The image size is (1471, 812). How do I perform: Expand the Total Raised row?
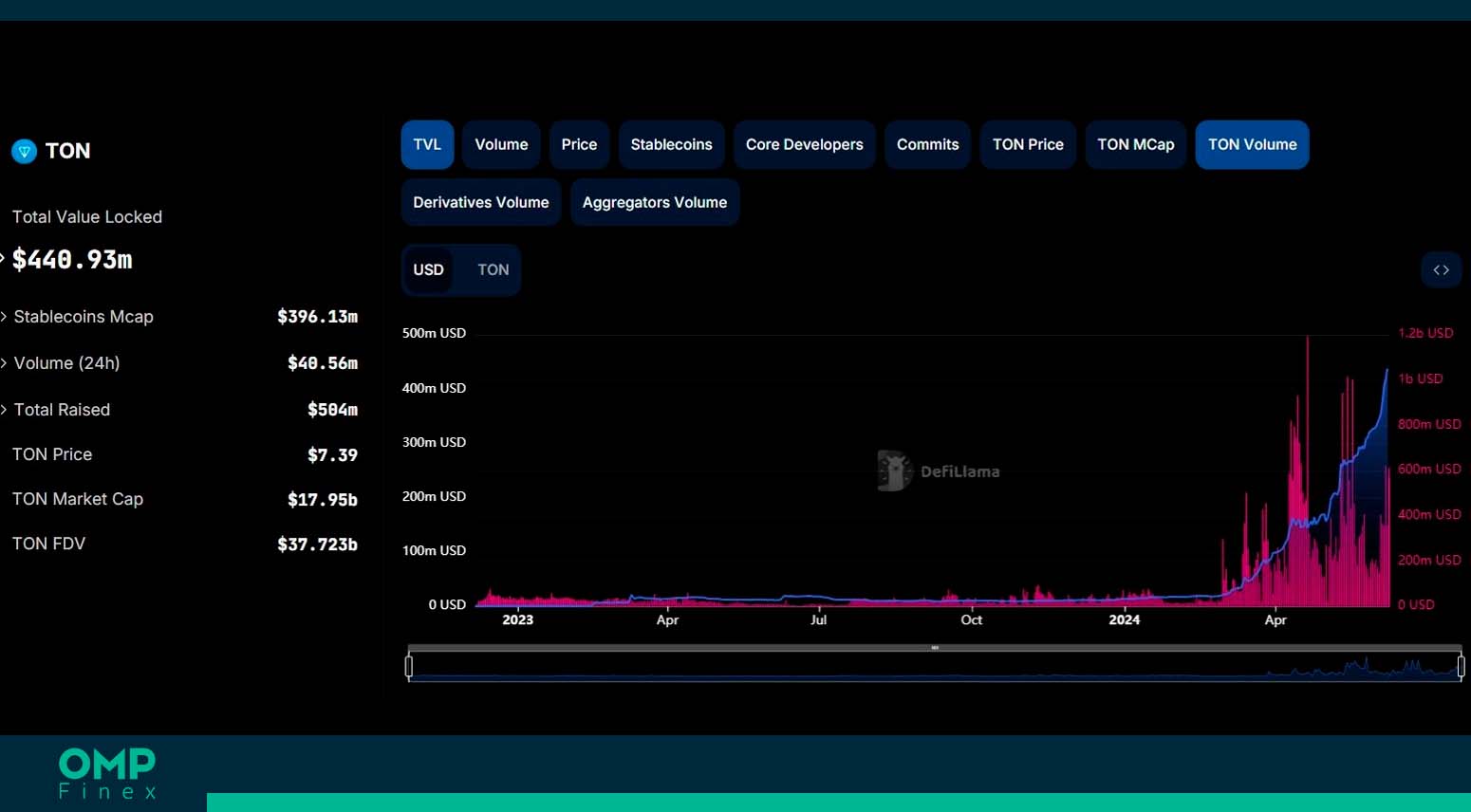point(4,410)
